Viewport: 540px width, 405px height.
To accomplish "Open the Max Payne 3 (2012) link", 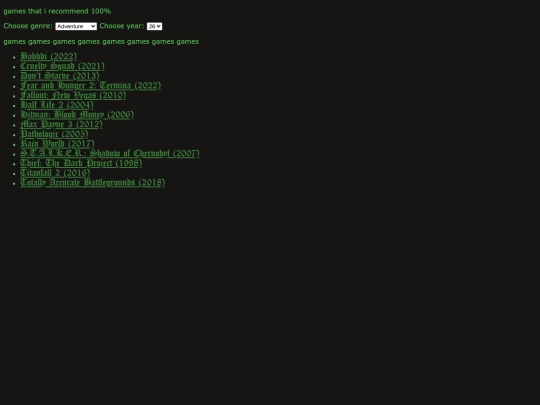I will pyautogui.click(x=61, y=124).
